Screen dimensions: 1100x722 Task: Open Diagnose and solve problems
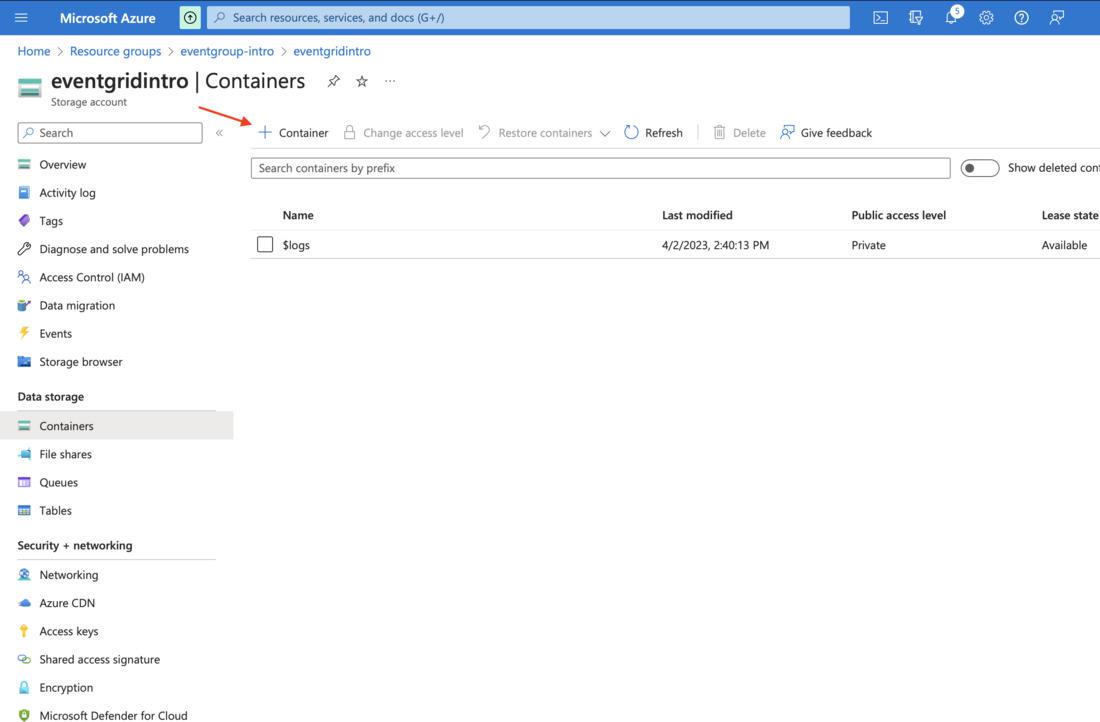click(x=116, y=249)
